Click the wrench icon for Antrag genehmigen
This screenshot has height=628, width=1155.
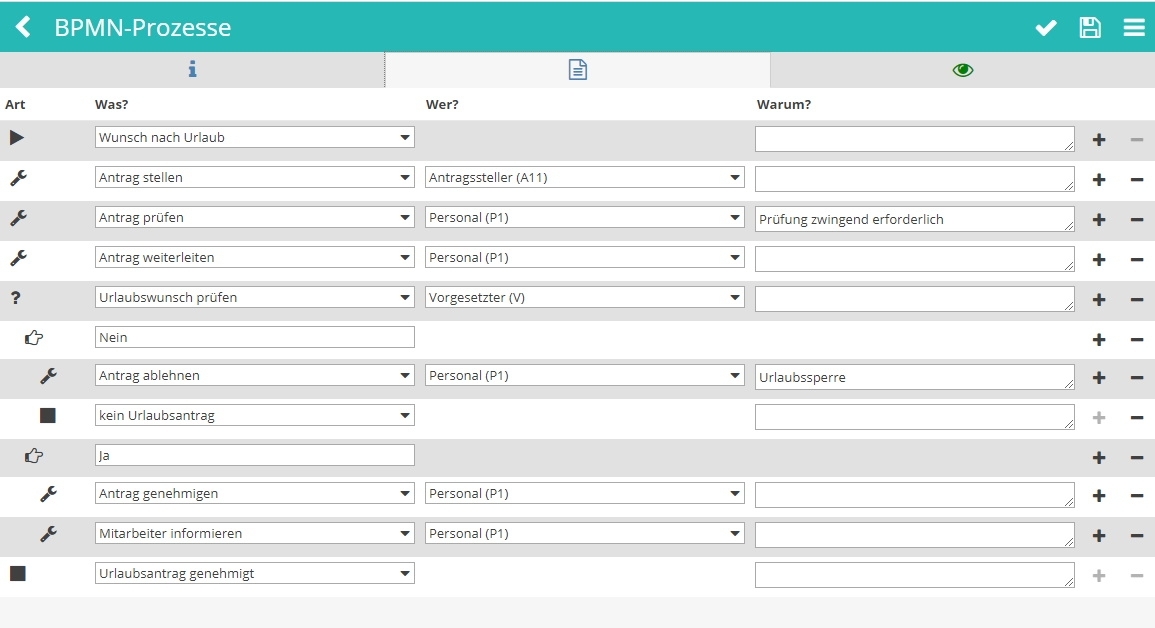click(48, 494)
